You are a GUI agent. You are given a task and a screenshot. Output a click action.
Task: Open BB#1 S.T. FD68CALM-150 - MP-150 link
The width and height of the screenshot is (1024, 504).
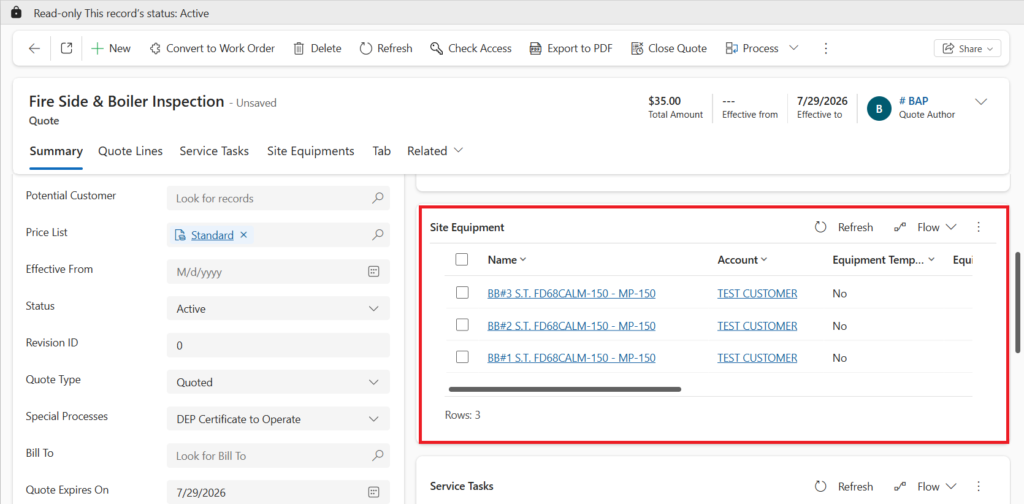tap(571, 358)
